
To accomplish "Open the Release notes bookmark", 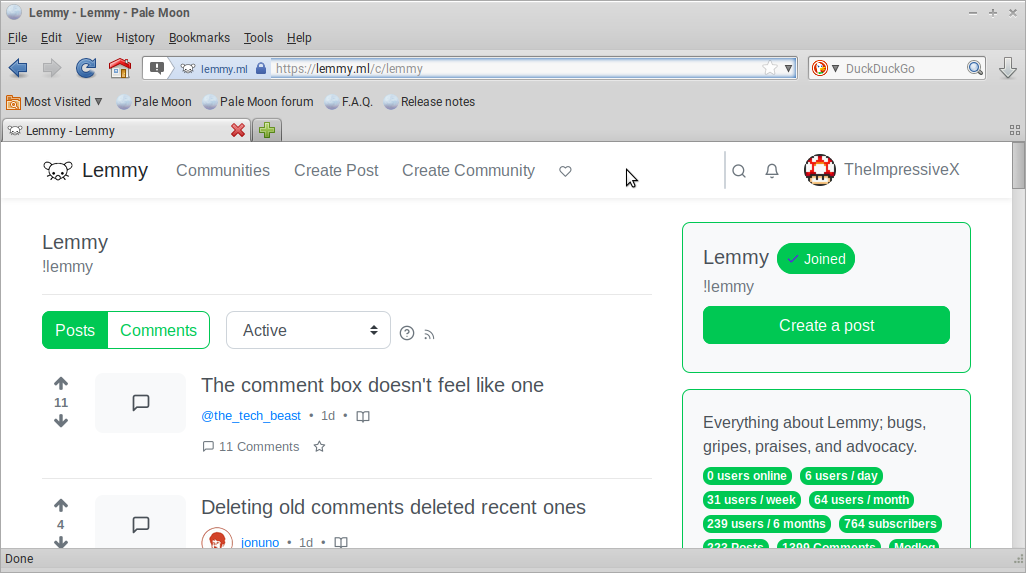I will pyautogui.click(x=429, y=101).
